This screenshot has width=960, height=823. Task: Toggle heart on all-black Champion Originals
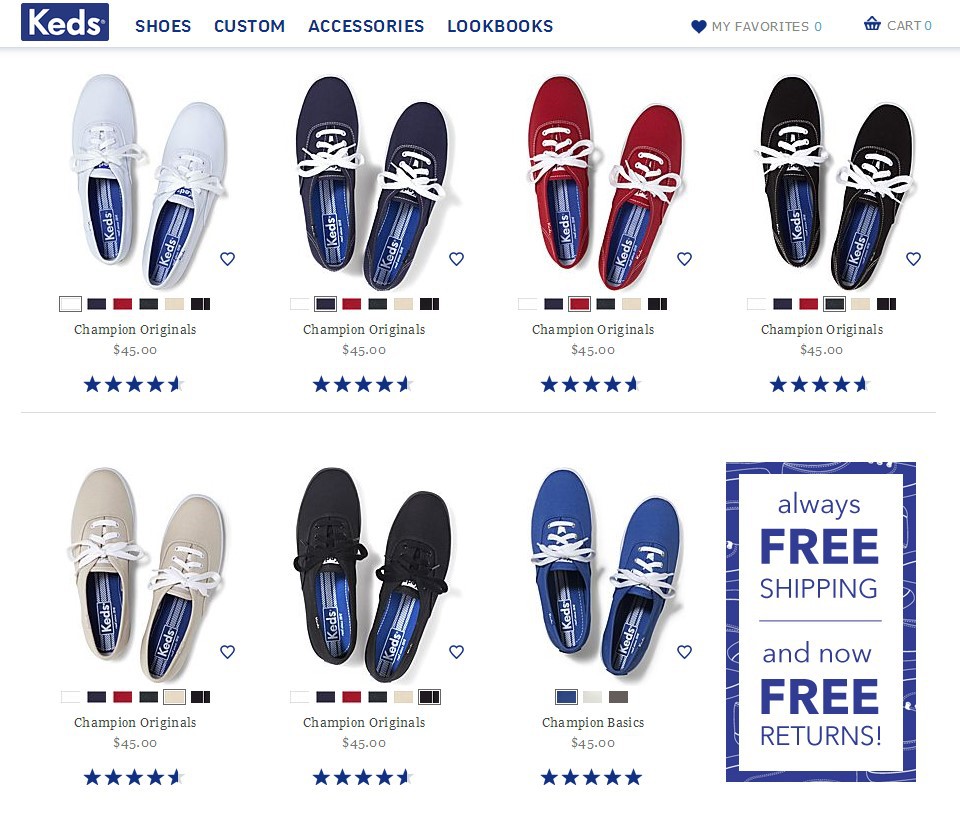click(x=456, y=652)
